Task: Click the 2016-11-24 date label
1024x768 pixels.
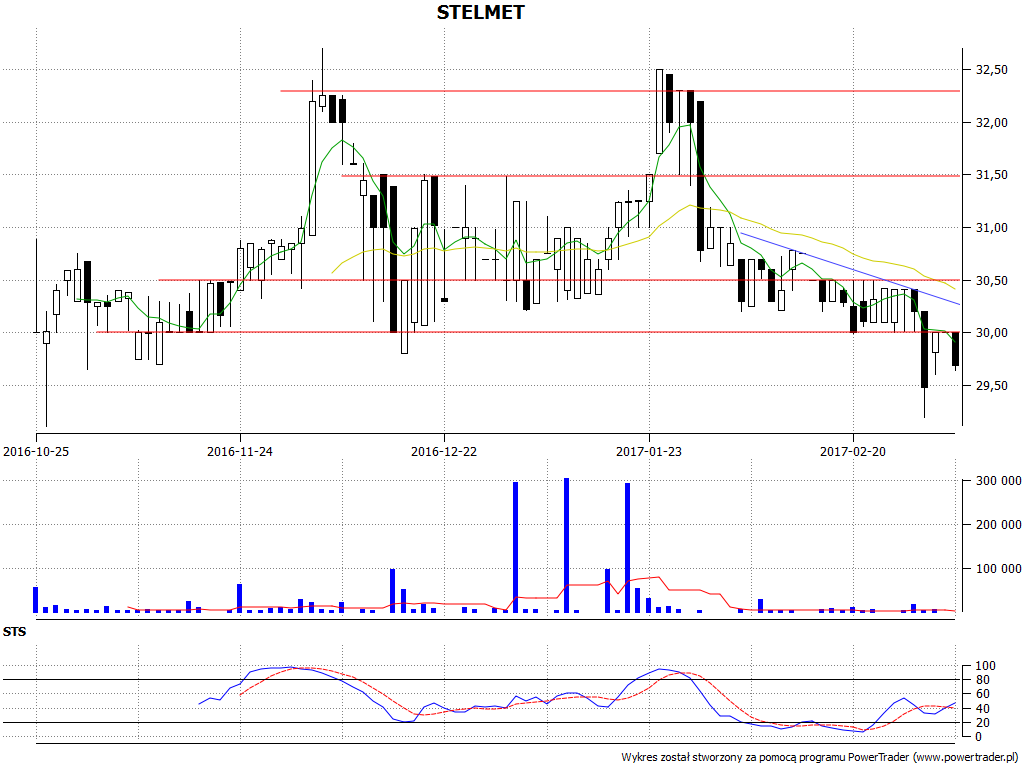Action: 240,451
